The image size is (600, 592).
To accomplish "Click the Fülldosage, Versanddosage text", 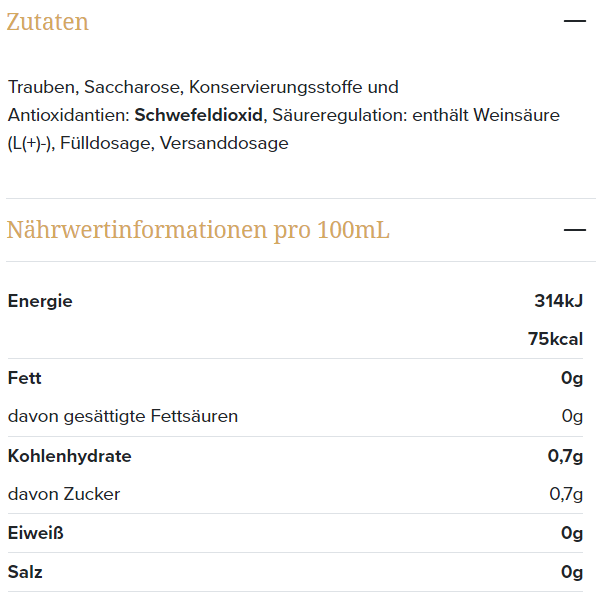I will pyautogui.click(x=174, y=144).
